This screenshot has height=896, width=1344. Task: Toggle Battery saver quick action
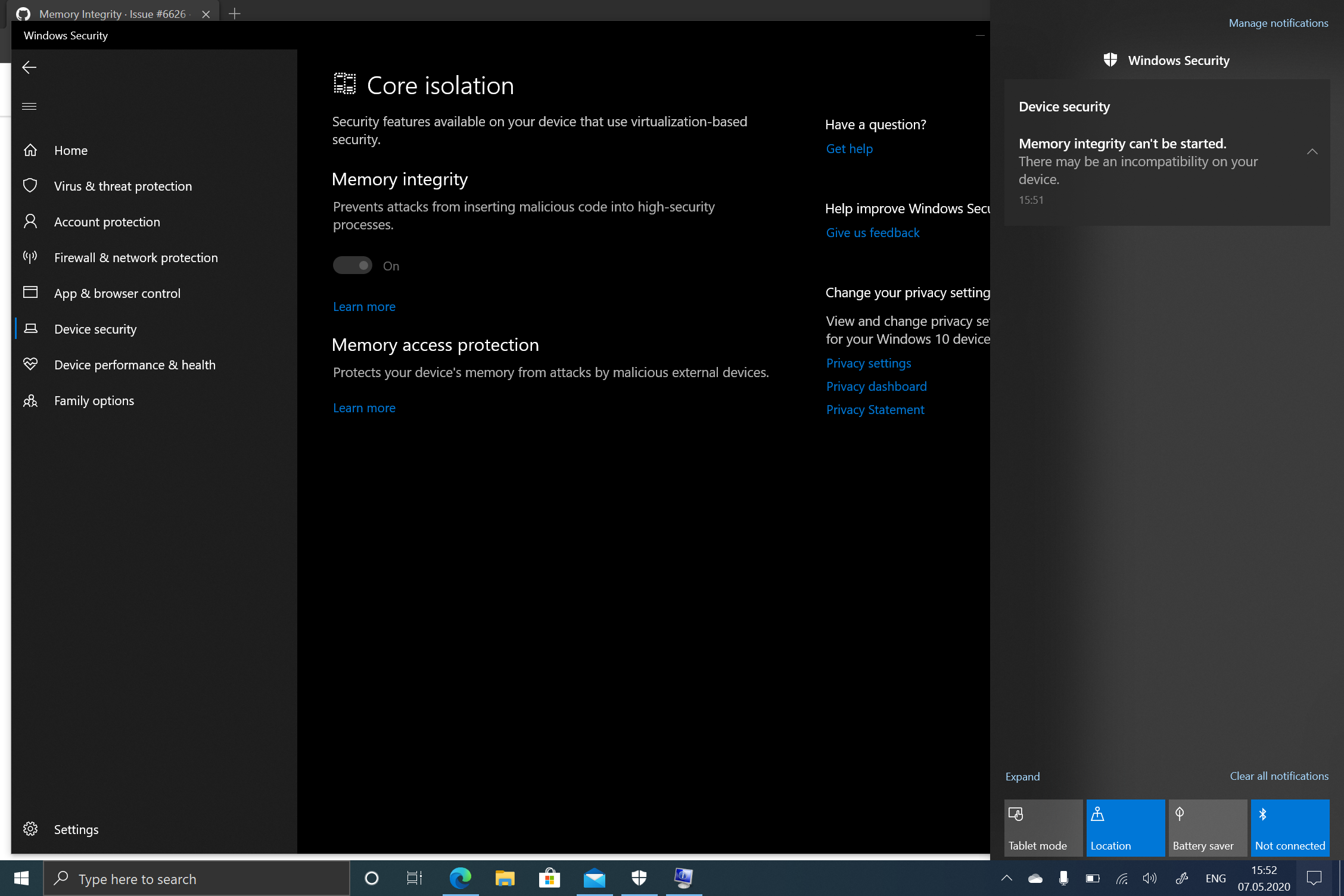click(x=1208, y=827)
